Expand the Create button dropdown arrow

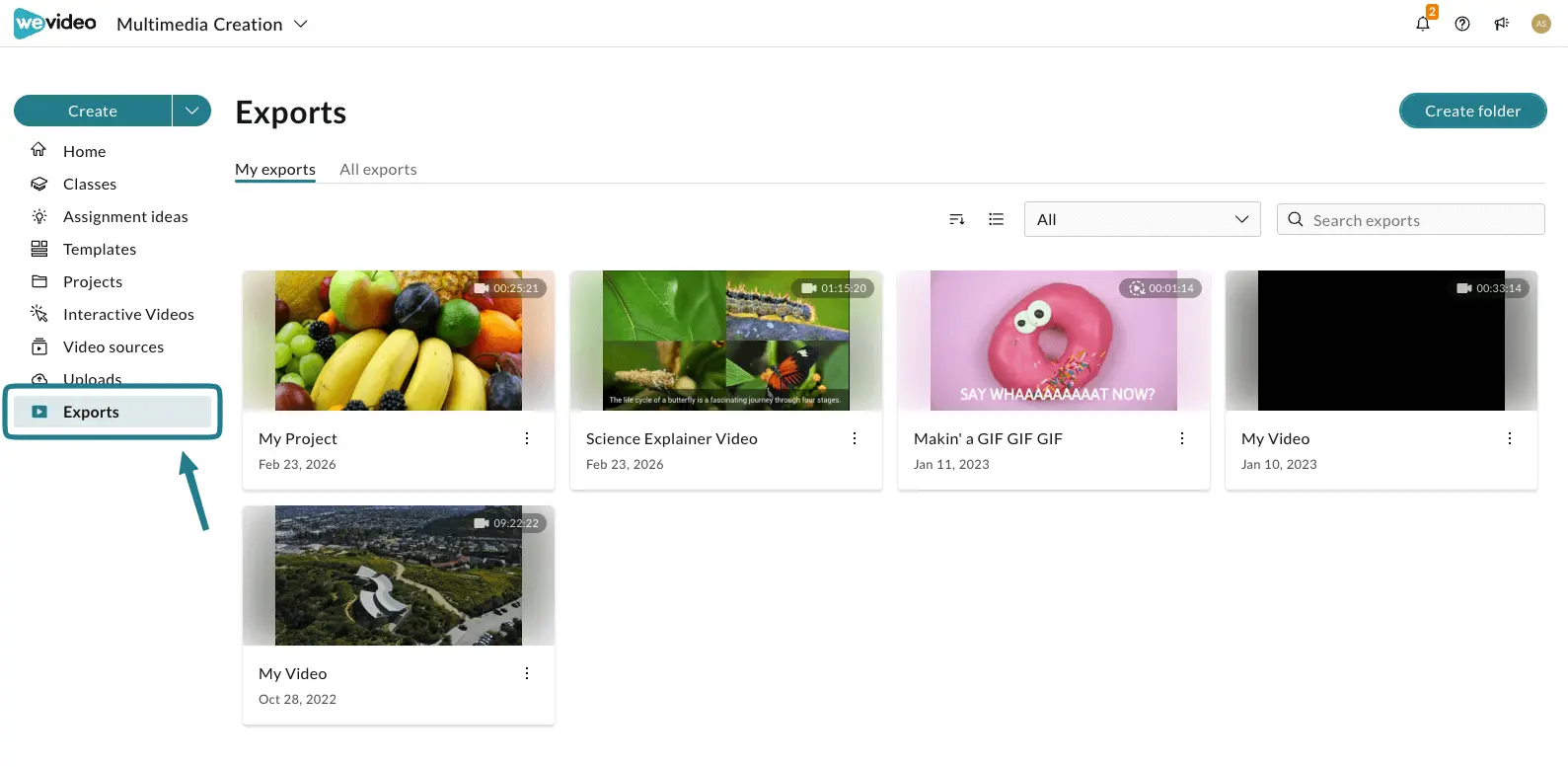tap(192, 111)
